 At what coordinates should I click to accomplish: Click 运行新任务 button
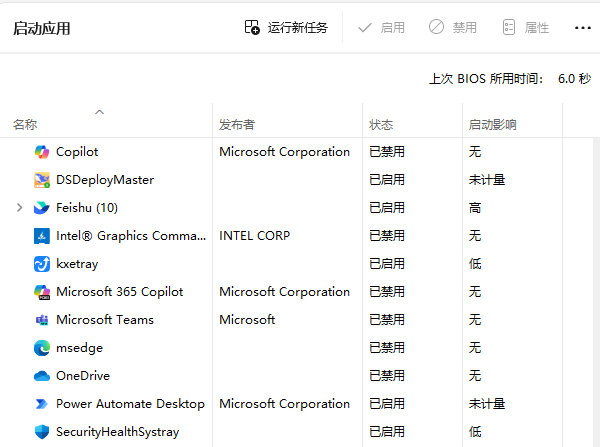pos(286,28)
